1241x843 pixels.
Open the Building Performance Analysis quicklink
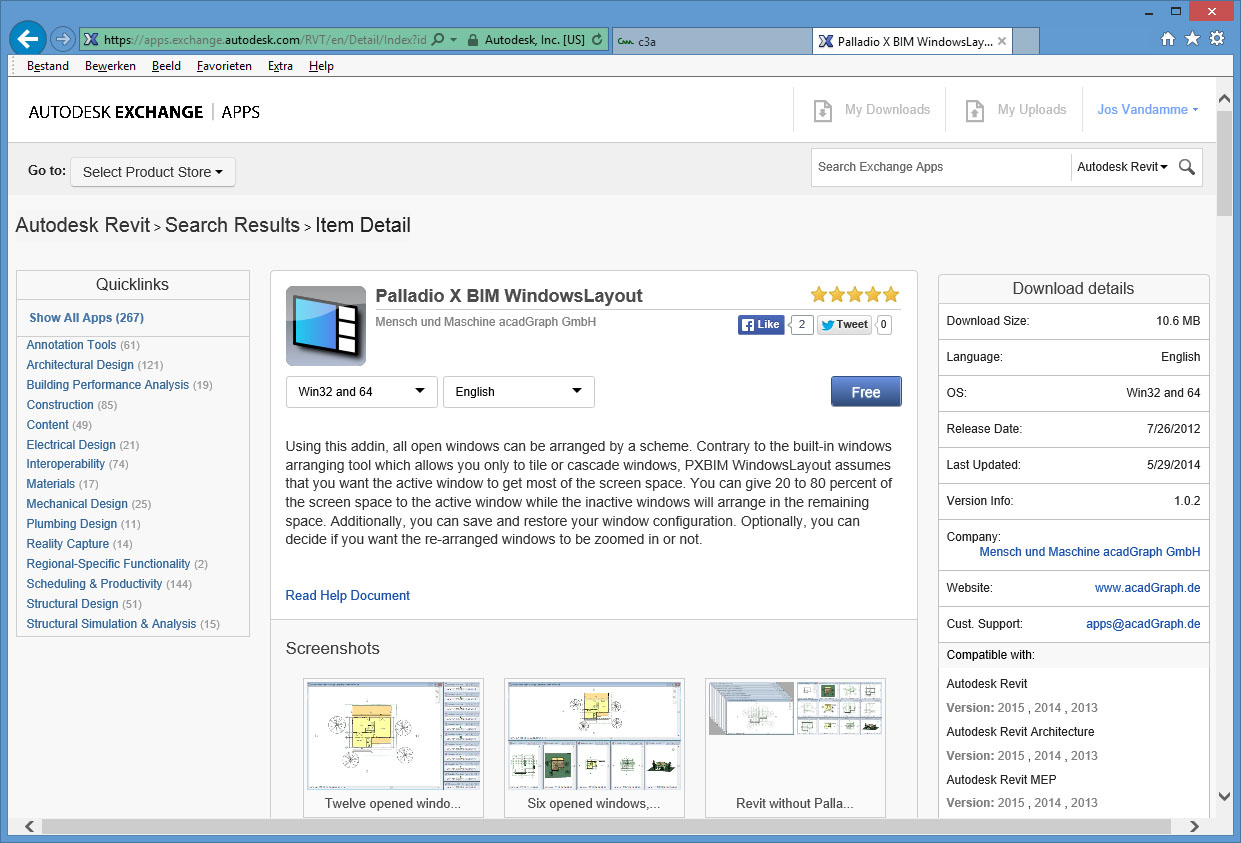point(107,385)
